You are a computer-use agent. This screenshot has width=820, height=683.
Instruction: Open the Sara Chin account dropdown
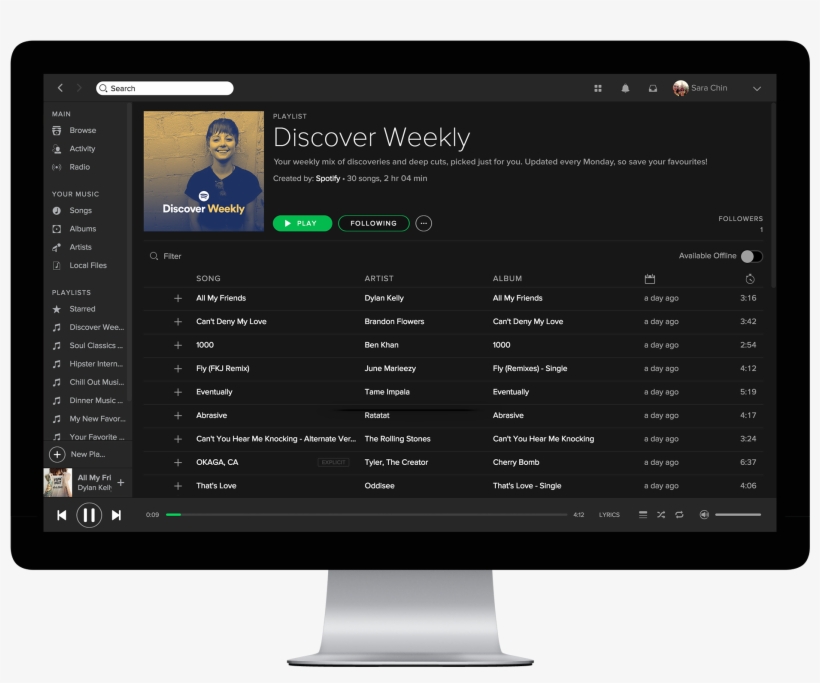point(710,88)
